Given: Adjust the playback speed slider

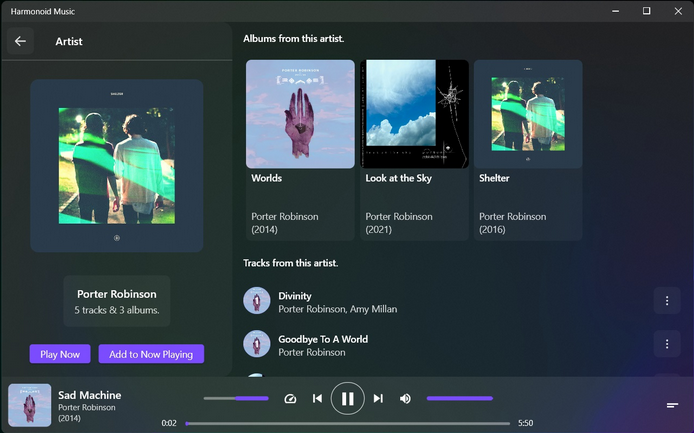Looking at the screenshot, I should pyautogui.click(x=236, y=398).
